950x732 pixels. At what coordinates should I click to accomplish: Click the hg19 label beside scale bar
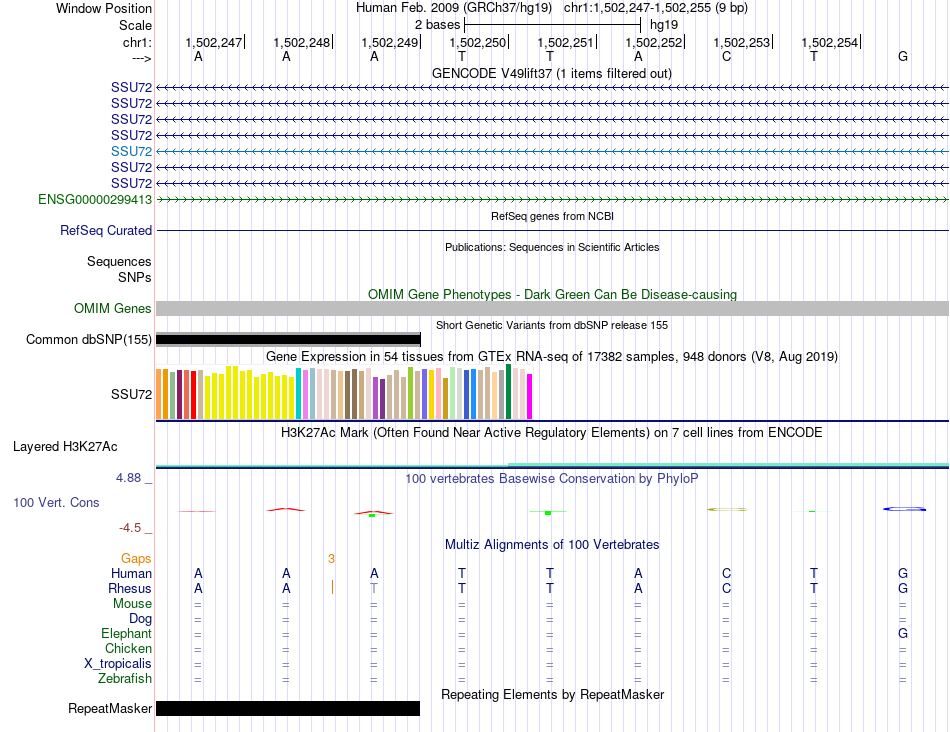pos(664,25)
